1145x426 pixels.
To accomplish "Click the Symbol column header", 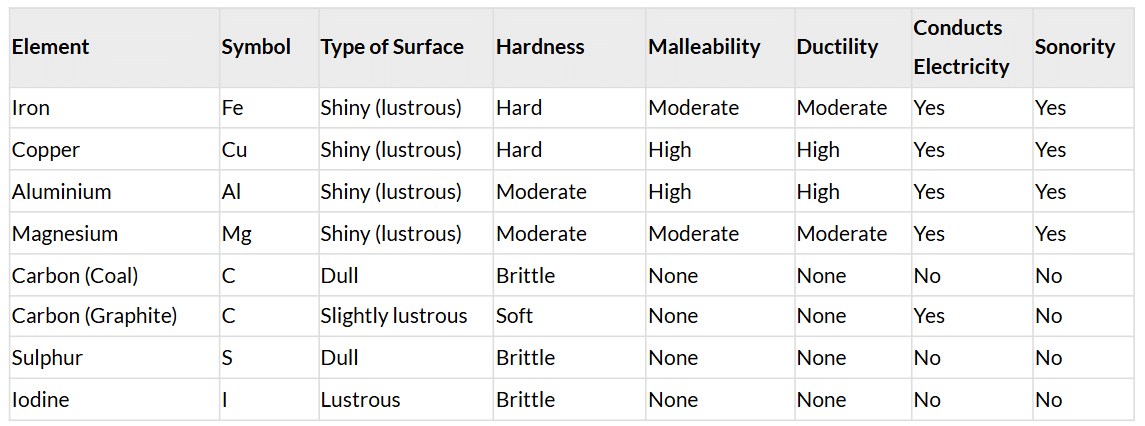I will [256, 47].
